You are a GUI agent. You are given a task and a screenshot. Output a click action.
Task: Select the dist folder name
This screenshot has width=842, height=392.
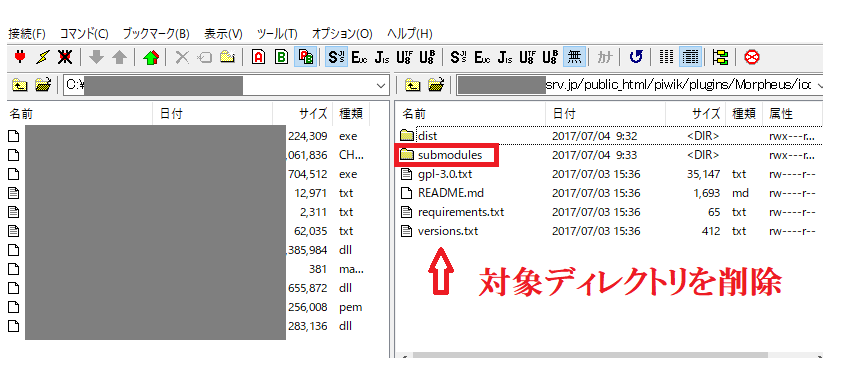coord(427,136)
